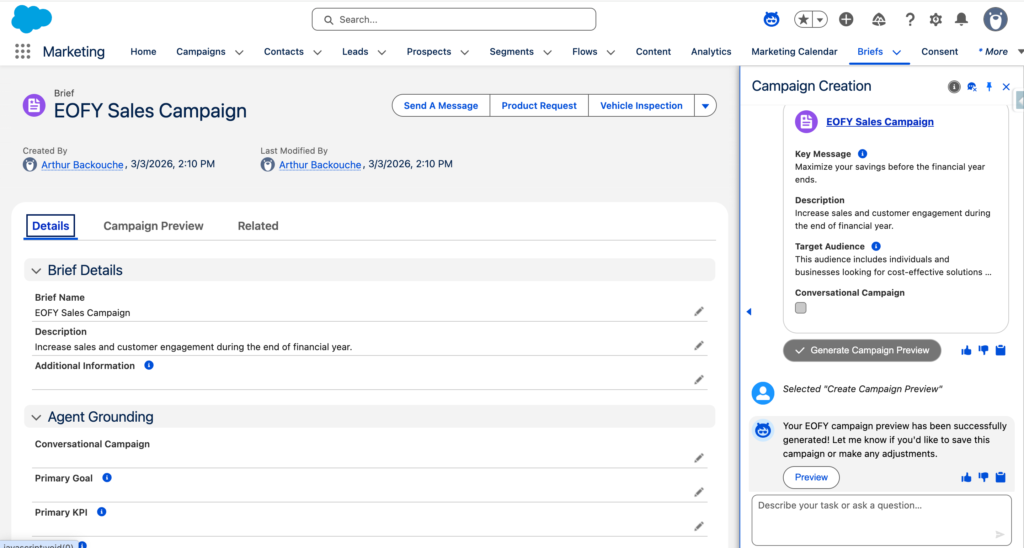Tick the Conversational Campaign checkbox in the chat card
The height and width of the screenshot is (548, 1024).
[801, 308]
